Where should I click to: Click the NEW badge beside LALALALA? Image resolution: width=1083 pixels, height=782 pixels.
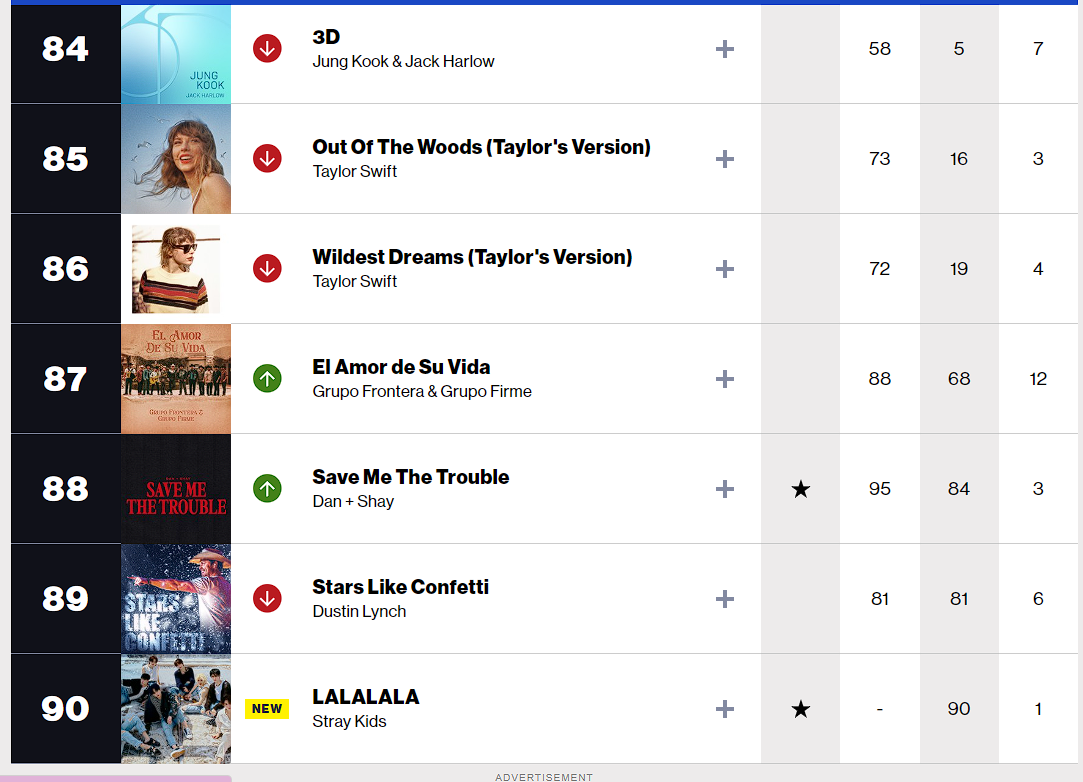[x=267, y=709]
